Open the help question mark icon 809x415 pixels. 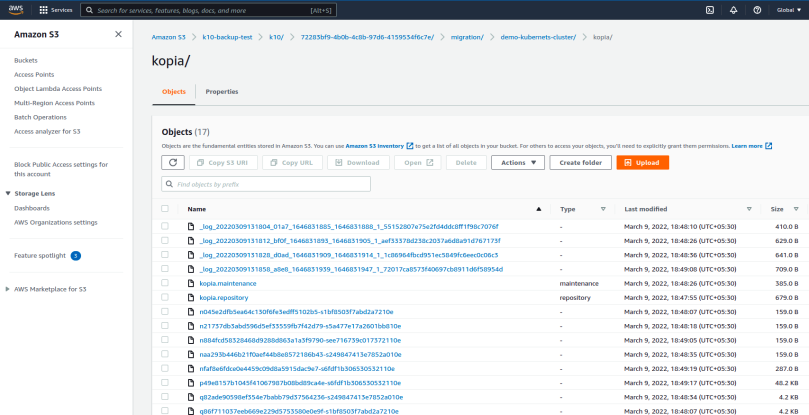click(x=757, y=10)
